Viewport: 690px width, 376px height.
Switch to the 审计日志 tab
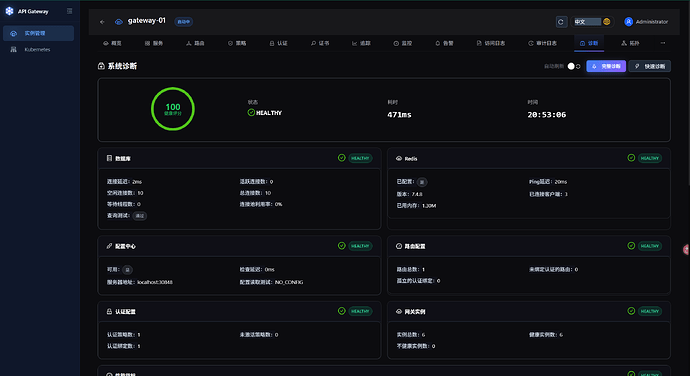[x=543, y=43]
